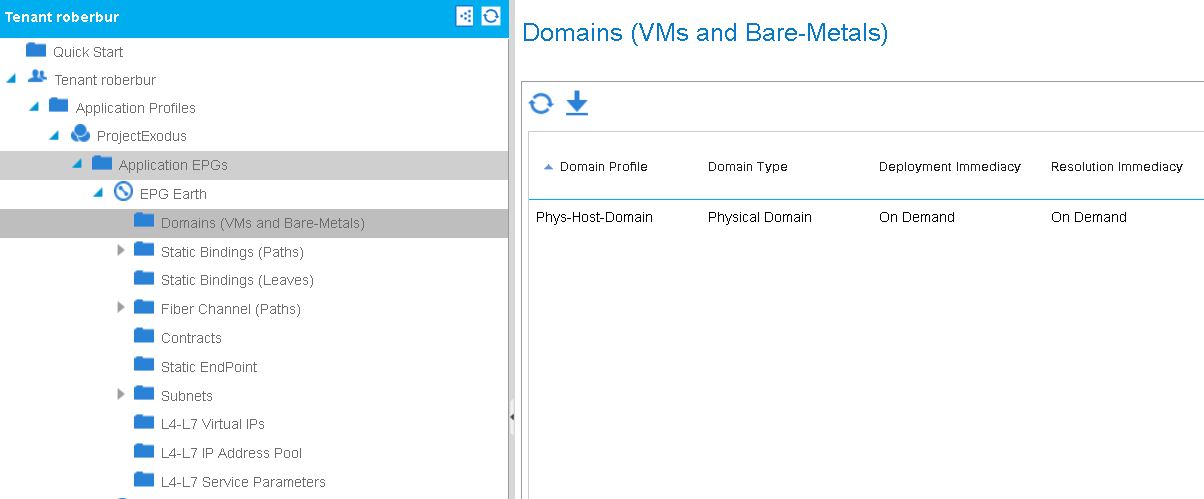Open L4-L7 IP Address Pool
Screen dimensions: 1204x499
point(231,453)
